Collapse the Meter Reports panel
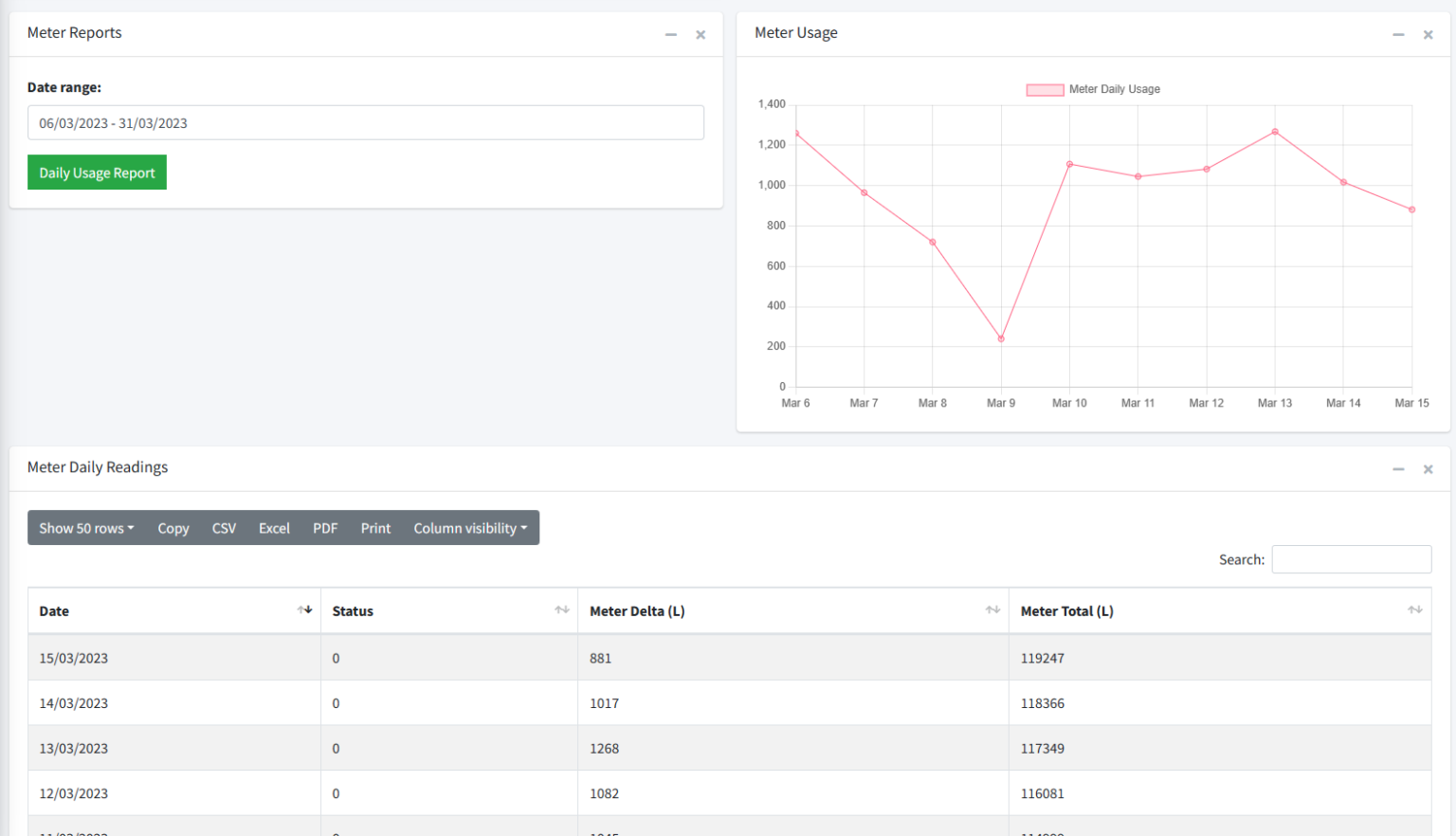 pos(671,33)
